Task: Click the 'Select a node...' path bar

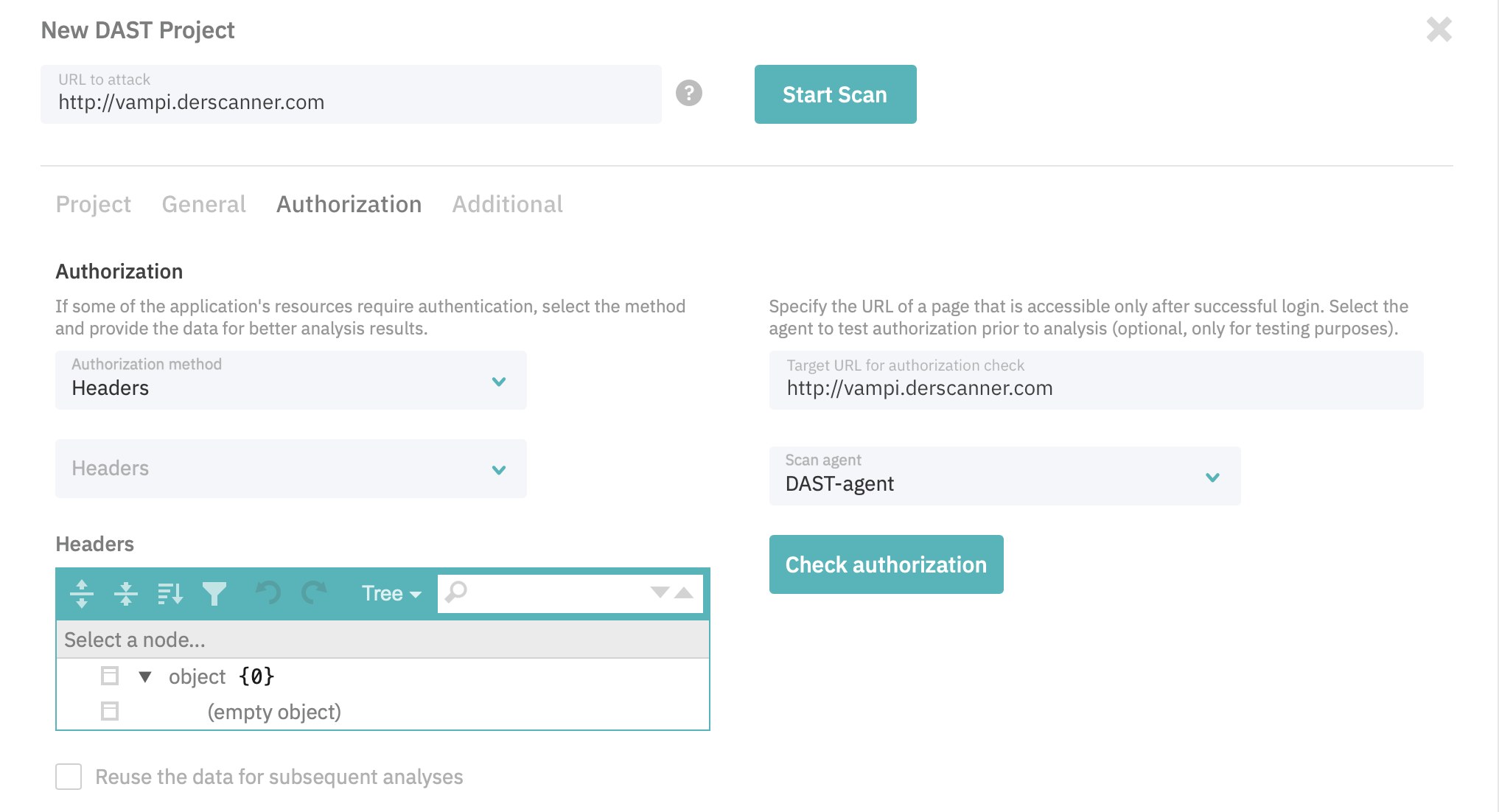Action: coord(382,640)
